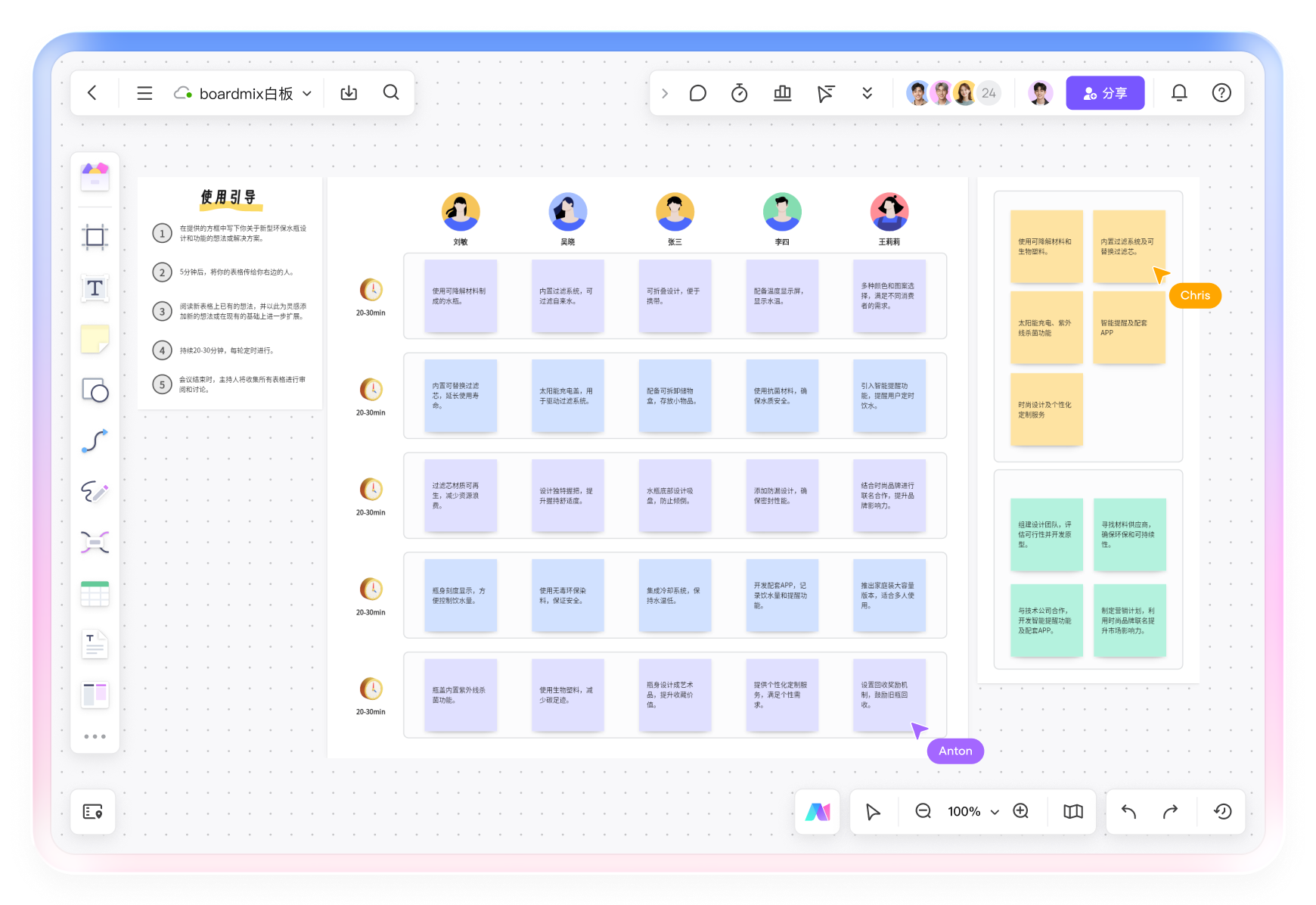Select the 使用可降解材料制成的水瓶 sticky note
The width and height of the screenshot is (1316, 905).
(x=461, y=296)
